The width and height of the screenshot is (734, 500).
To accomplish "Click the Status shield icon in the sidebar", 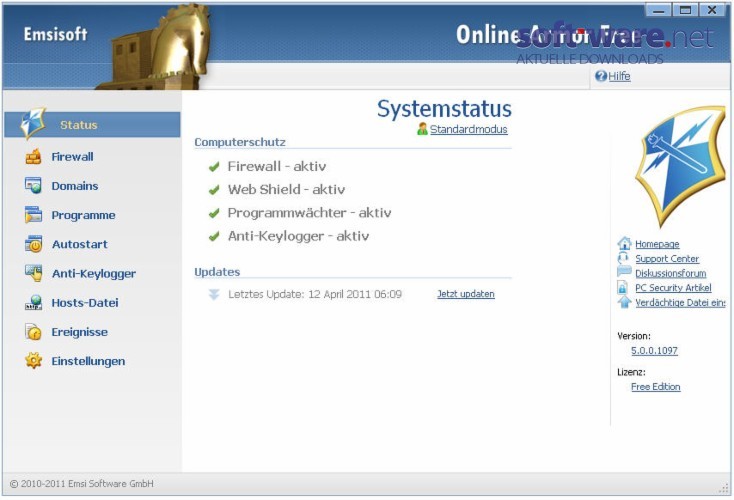I will pos(33,123).
